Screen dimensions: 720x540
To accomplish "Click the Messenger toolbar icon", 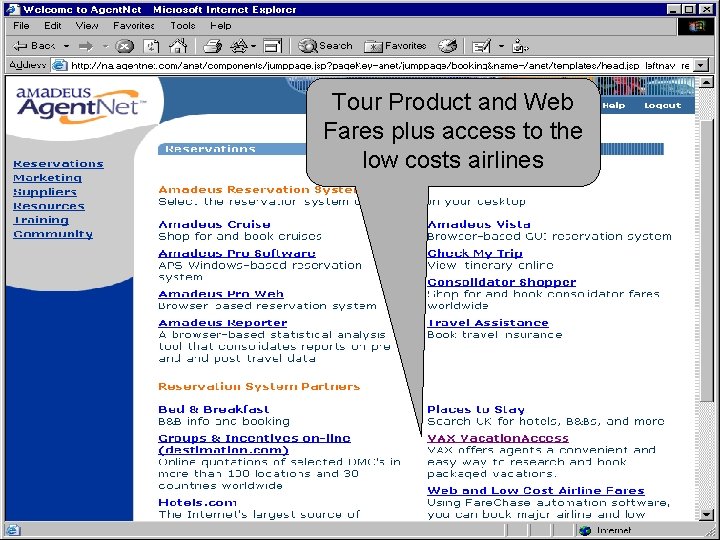I will 520,45.
